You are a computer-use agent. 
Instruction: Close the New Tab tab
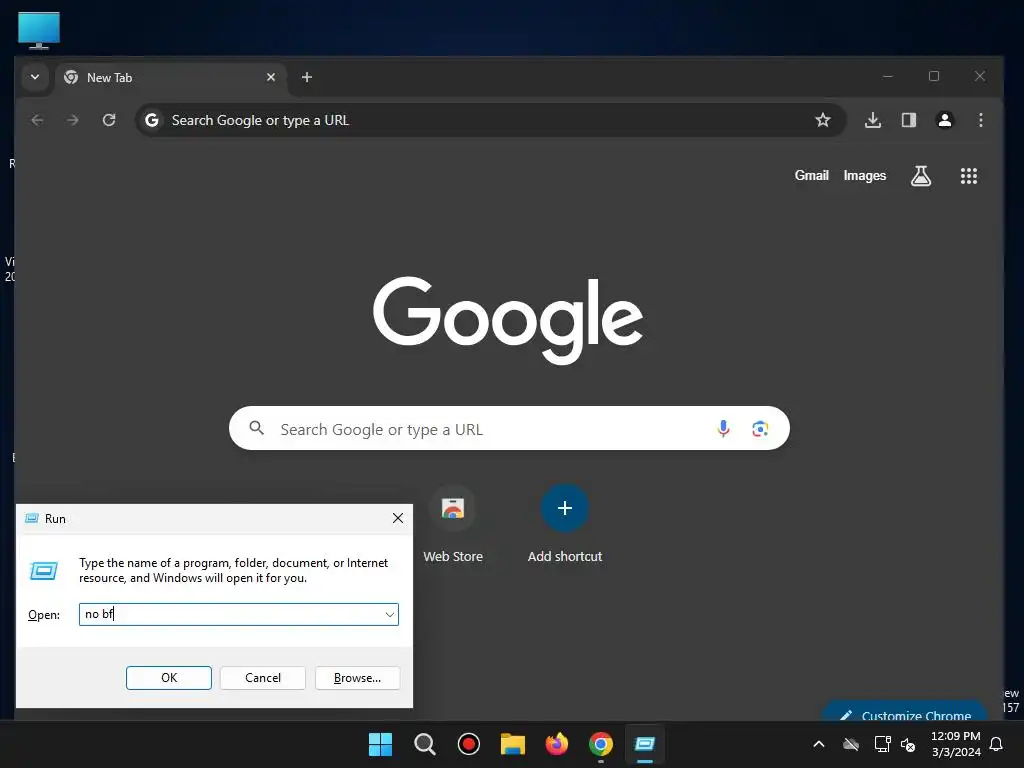271,77
